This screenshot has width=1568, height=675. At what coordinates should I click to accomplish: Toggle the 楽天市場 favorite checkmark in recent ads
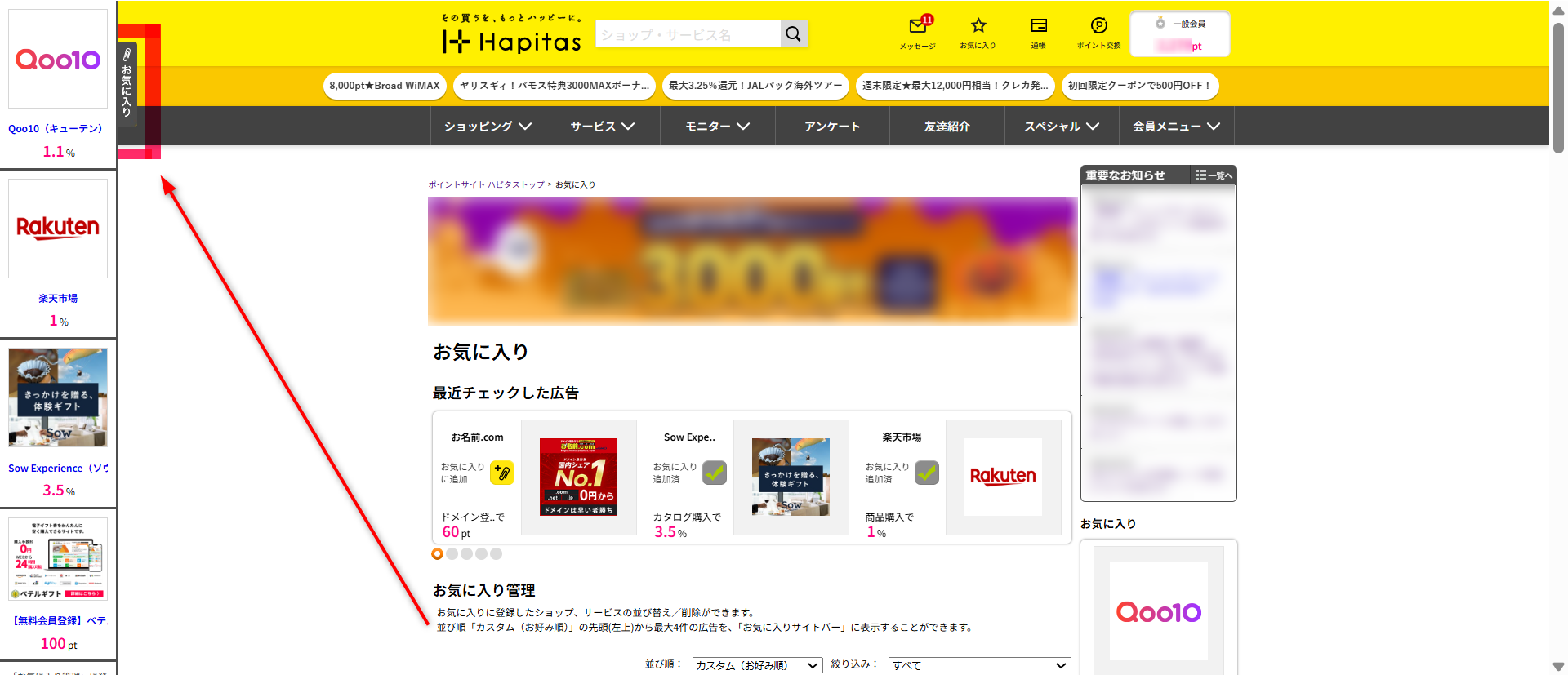[927, 473]
